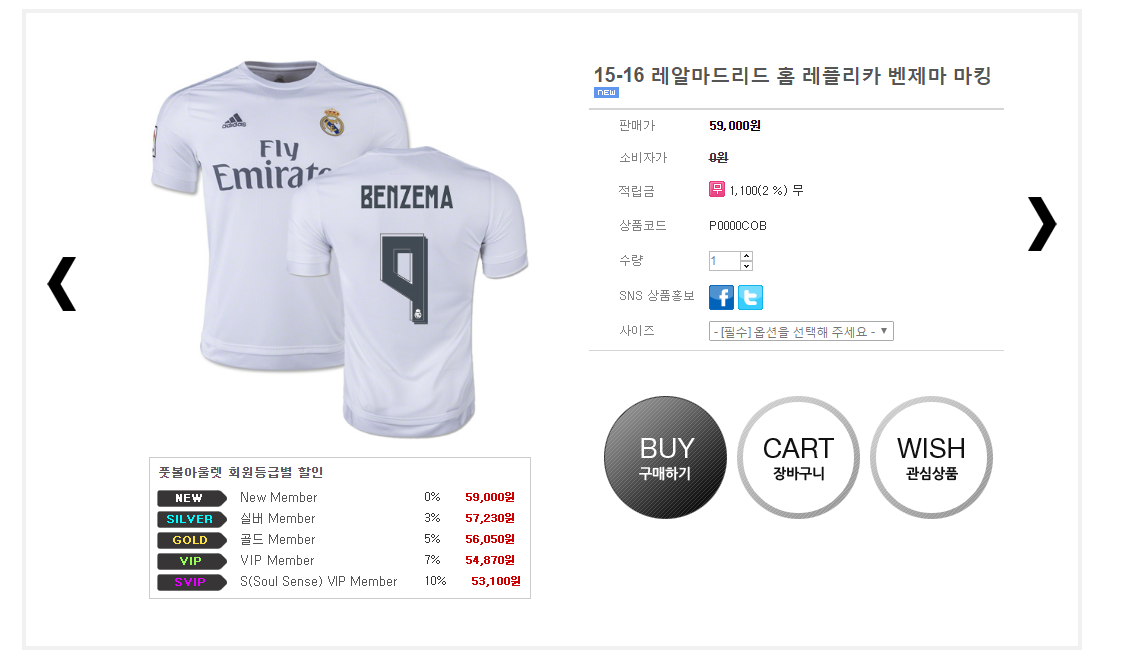
Task: Increase quantity with the up arrow
Action: [x=746, y=256]
